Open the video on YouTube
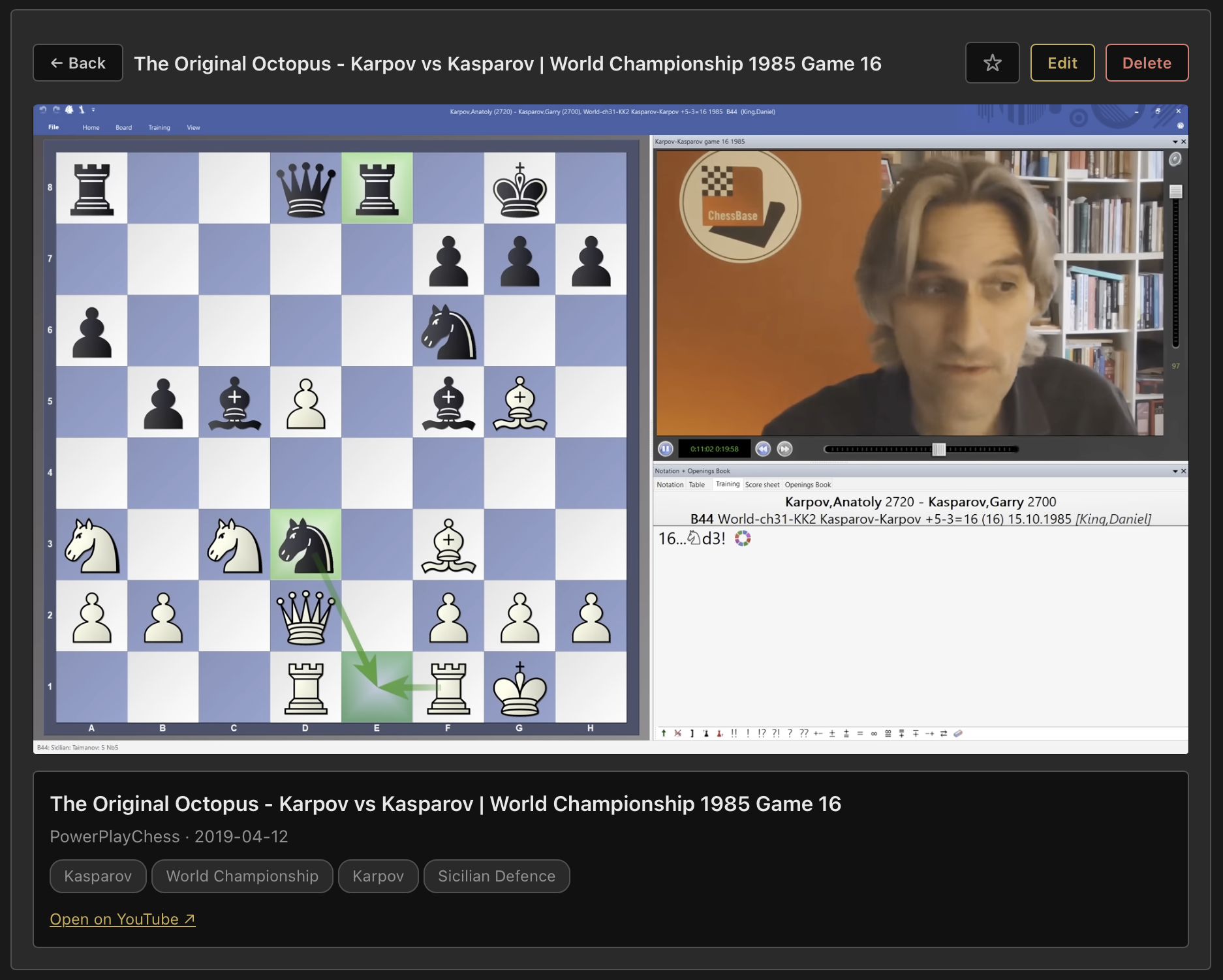The height and width of the screenshot is (980, 1223). point(123,919)
